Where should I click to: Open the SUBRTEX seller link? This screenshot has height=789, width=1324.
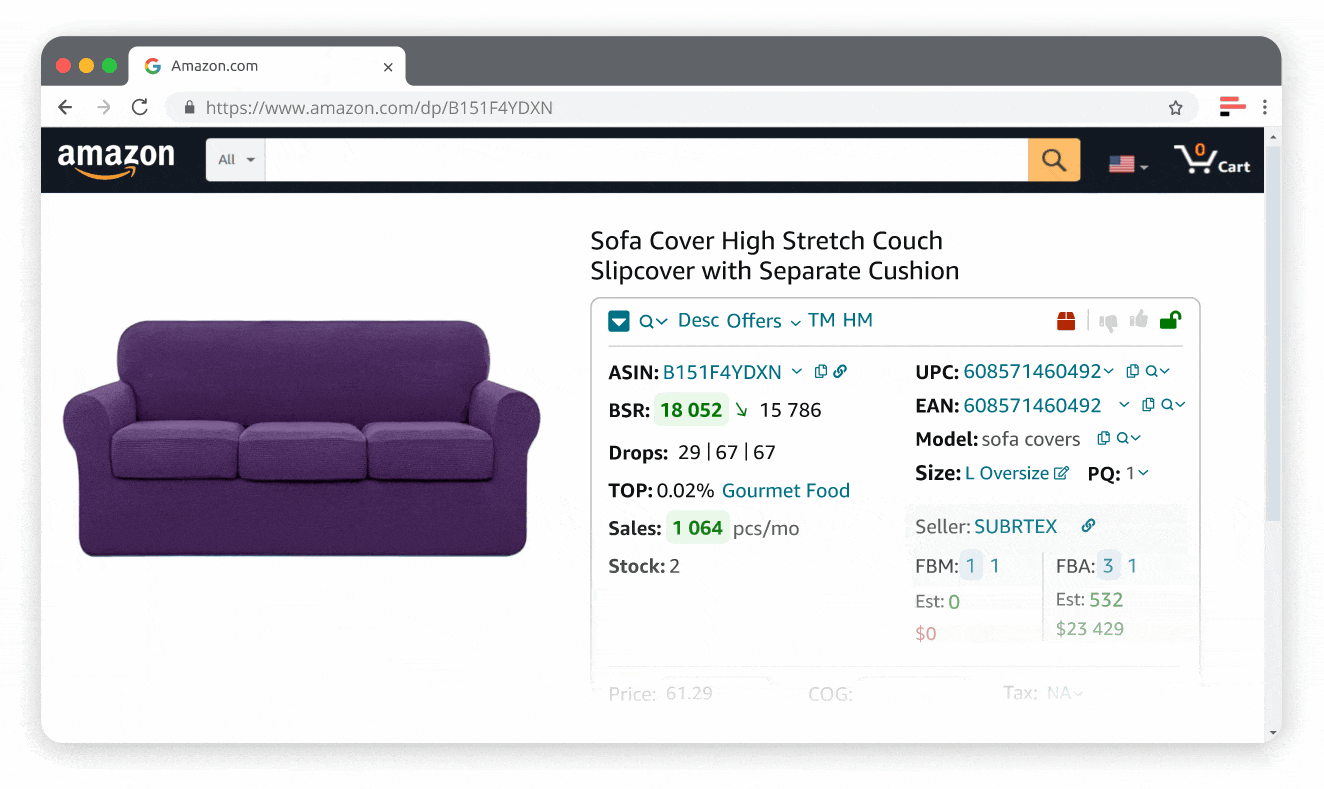pyautogui.click(x=1016, y=526)
